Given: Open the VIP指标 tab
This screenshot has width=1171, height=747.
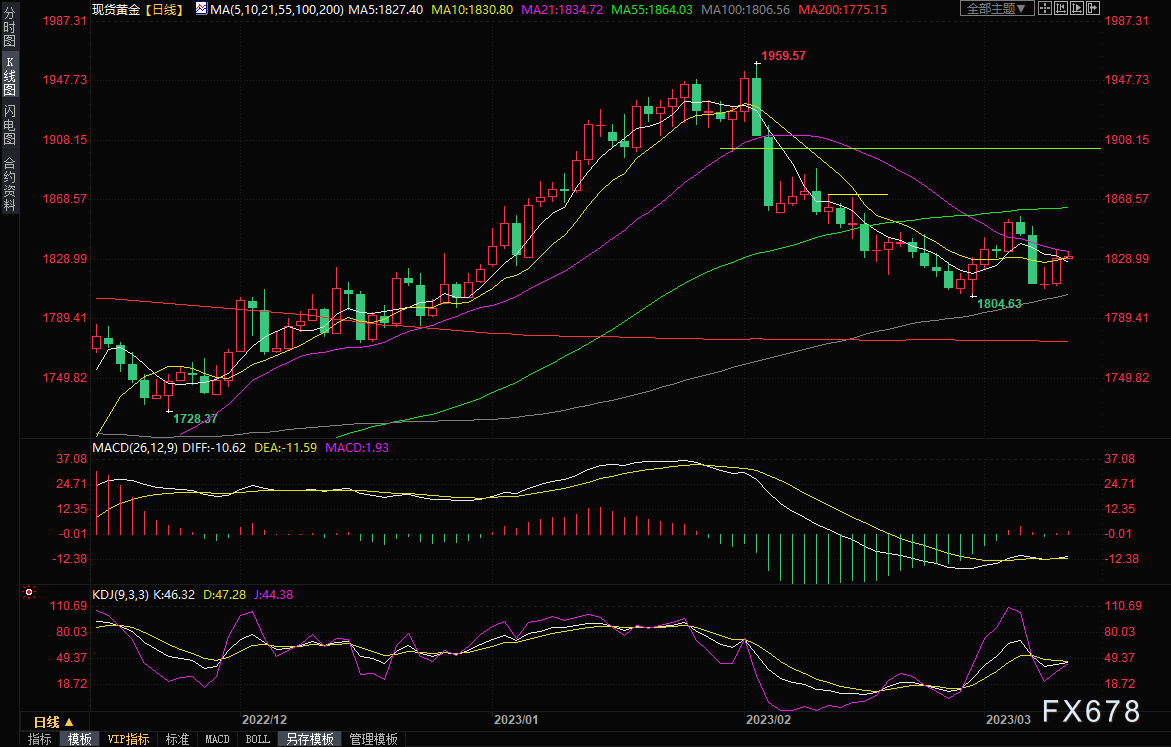Looking at the screenshot, I should pos(128,739).
